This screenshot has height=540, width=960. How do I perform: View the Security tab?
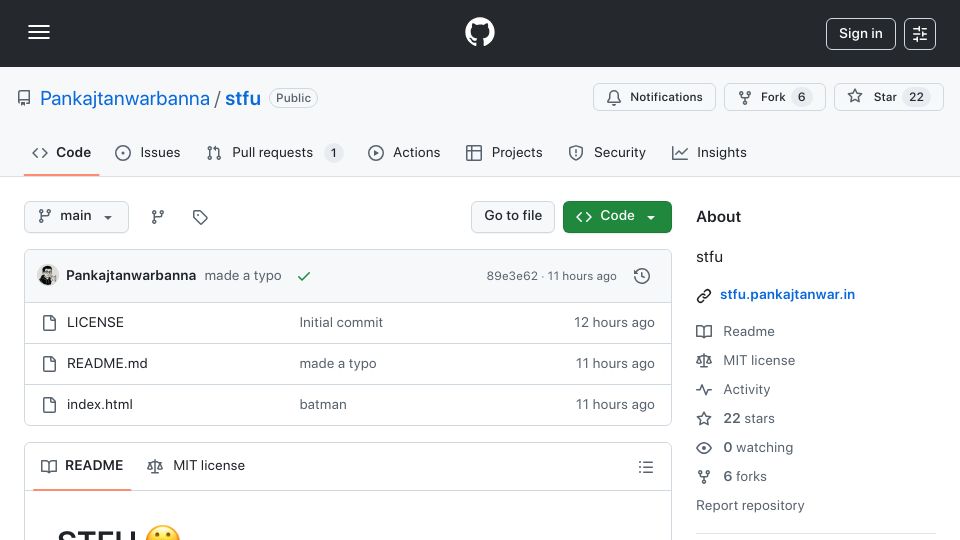click(607, 152)
